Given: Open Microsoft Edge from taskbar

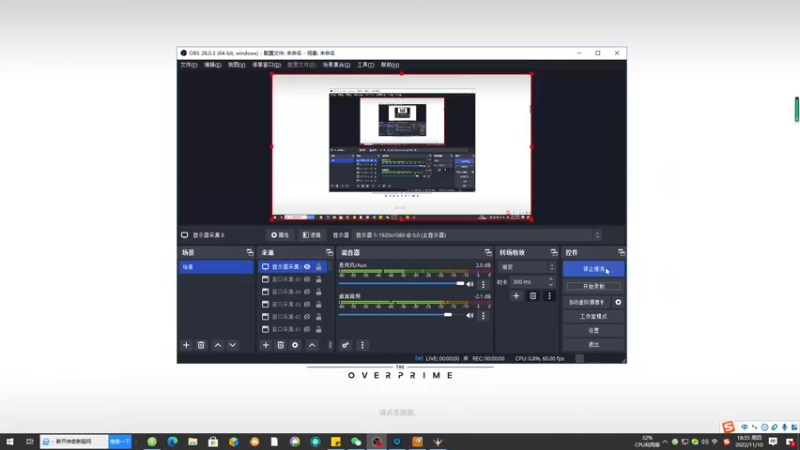Looking at the screenshot, I should pyautogui.click(x=172, y=442).
